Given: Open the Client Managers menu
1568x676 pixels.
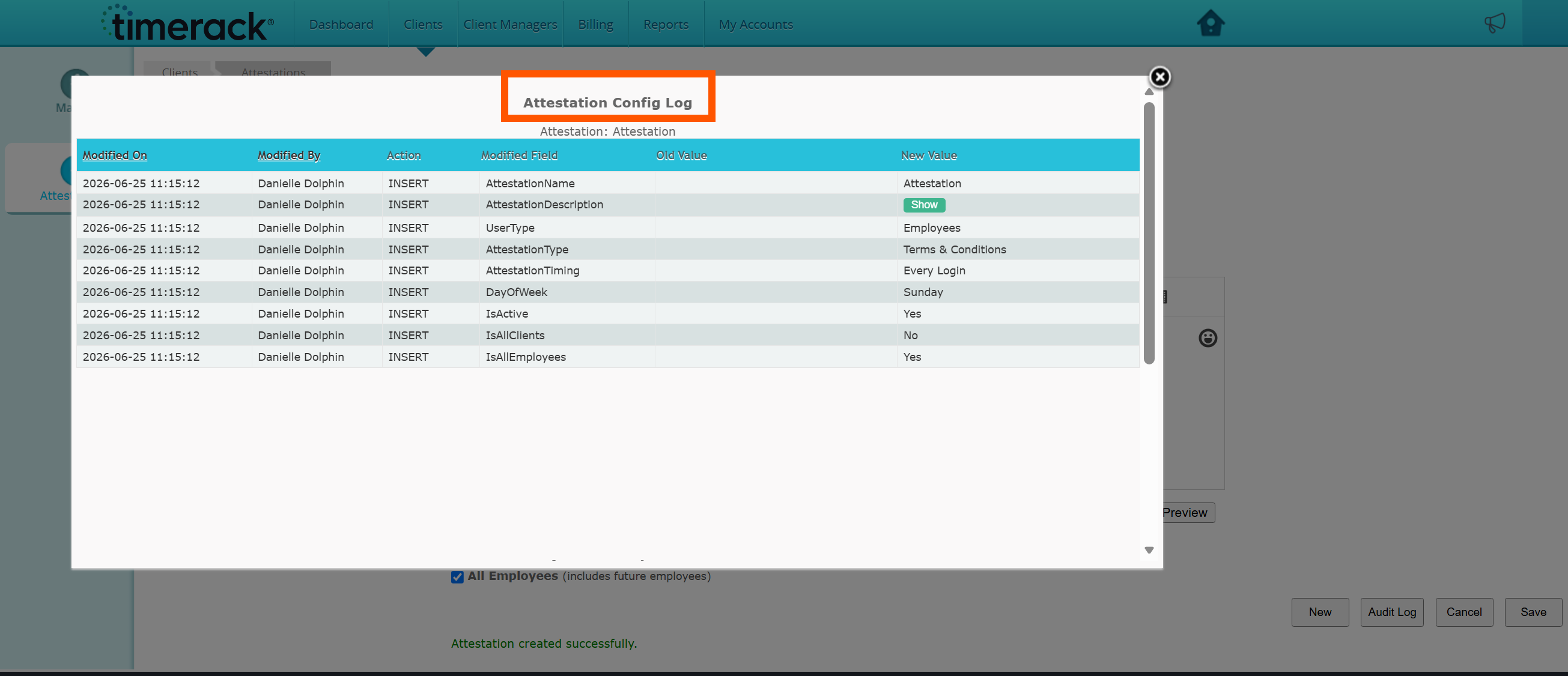Looking at the screenshot, I should click(x=510, y=25).
